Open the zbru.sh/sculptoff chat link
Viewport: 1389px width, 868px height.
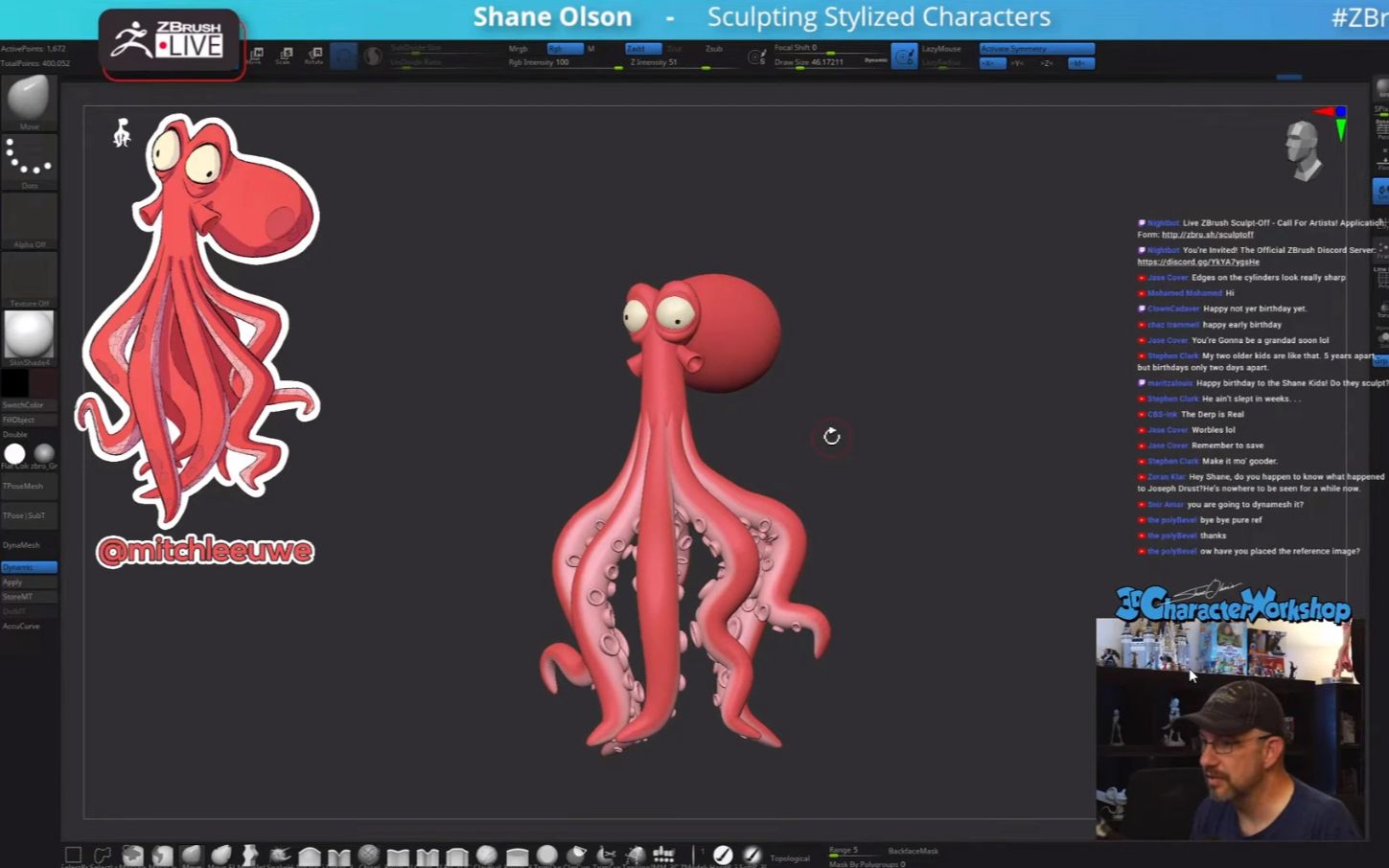click(1207, 235)
